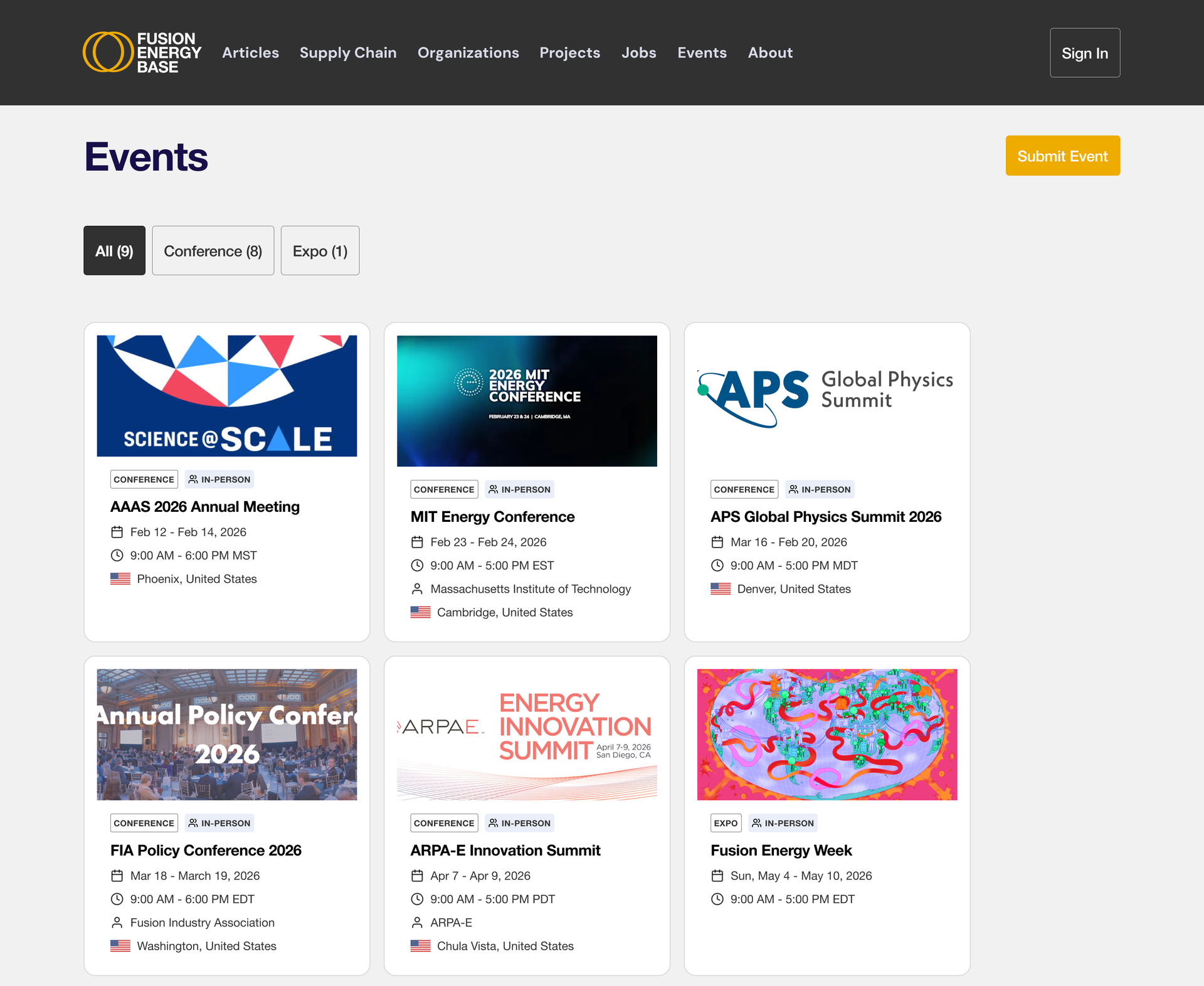Filter events by Conference (8)
Viewport: 1204px width, 986px height.
click(x=213, y=250)
